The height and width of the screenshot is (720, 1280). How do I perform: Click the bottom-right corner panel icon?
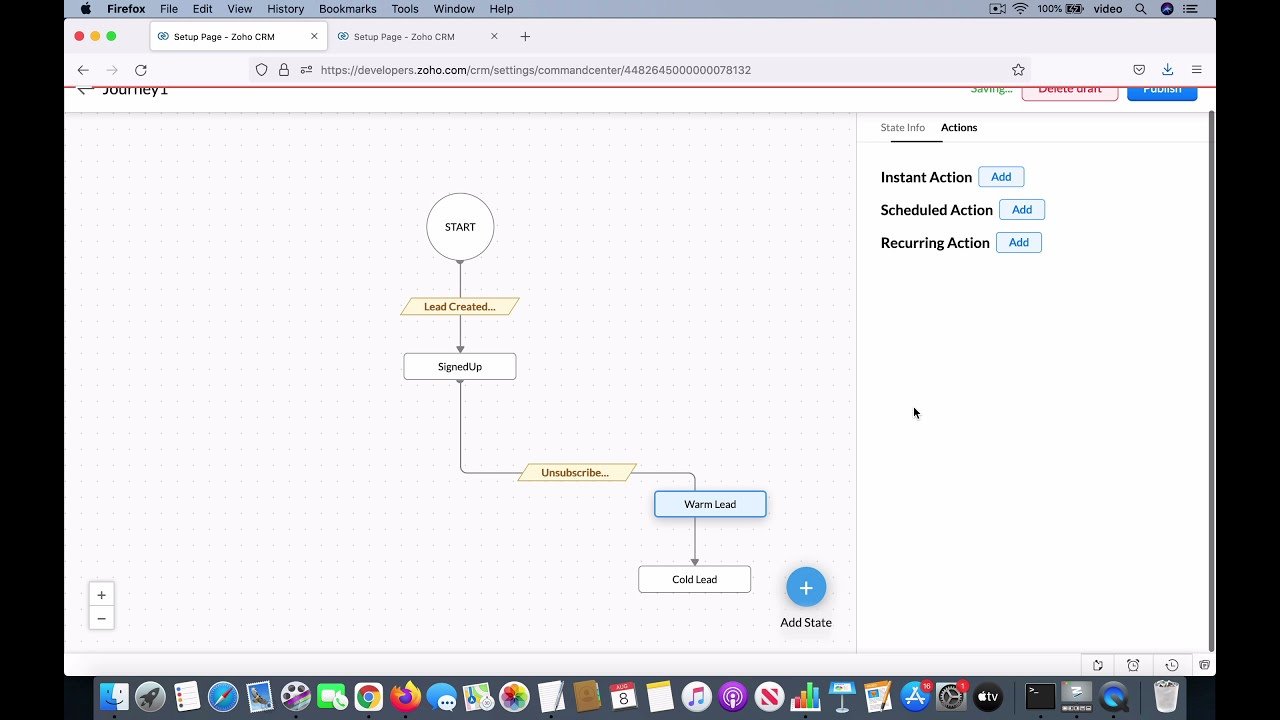click(1205, 665)
